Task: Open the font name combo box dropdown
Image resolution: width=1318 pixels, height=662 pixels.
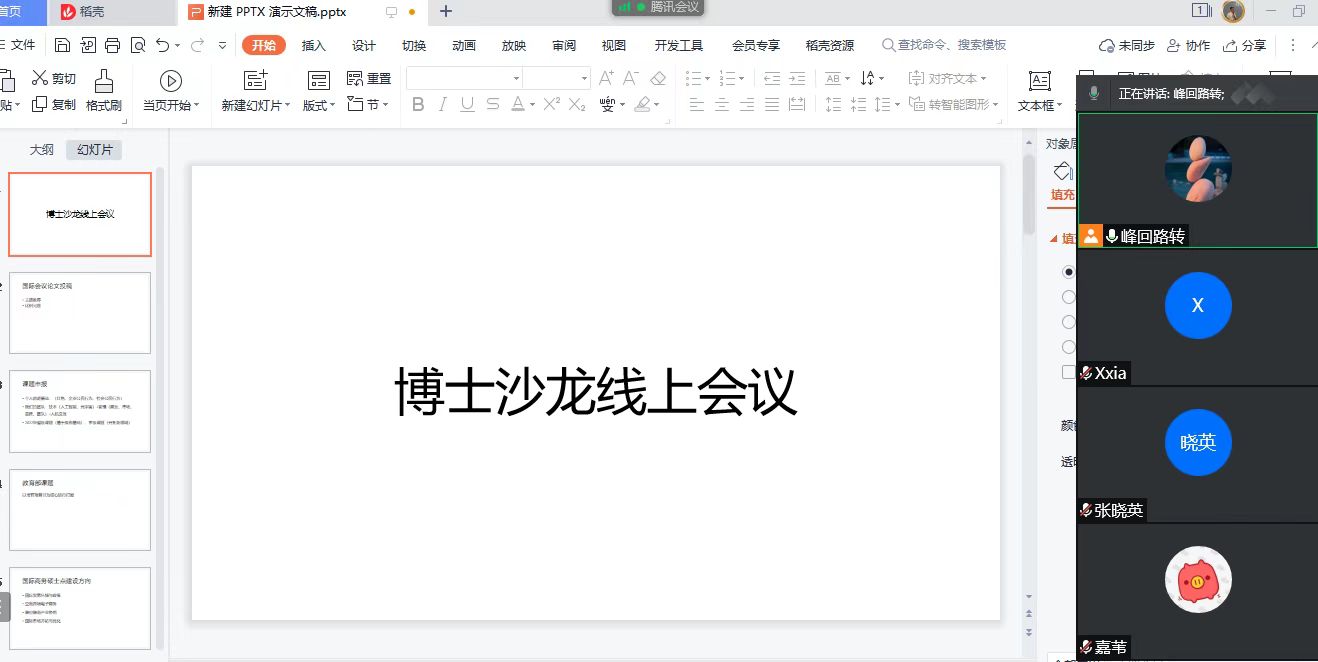Action: (x=516, y=78)
